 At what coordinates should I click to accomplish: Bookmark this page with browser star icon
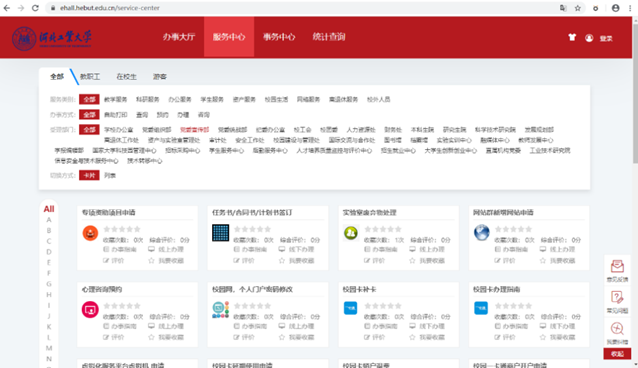[578, 8]
